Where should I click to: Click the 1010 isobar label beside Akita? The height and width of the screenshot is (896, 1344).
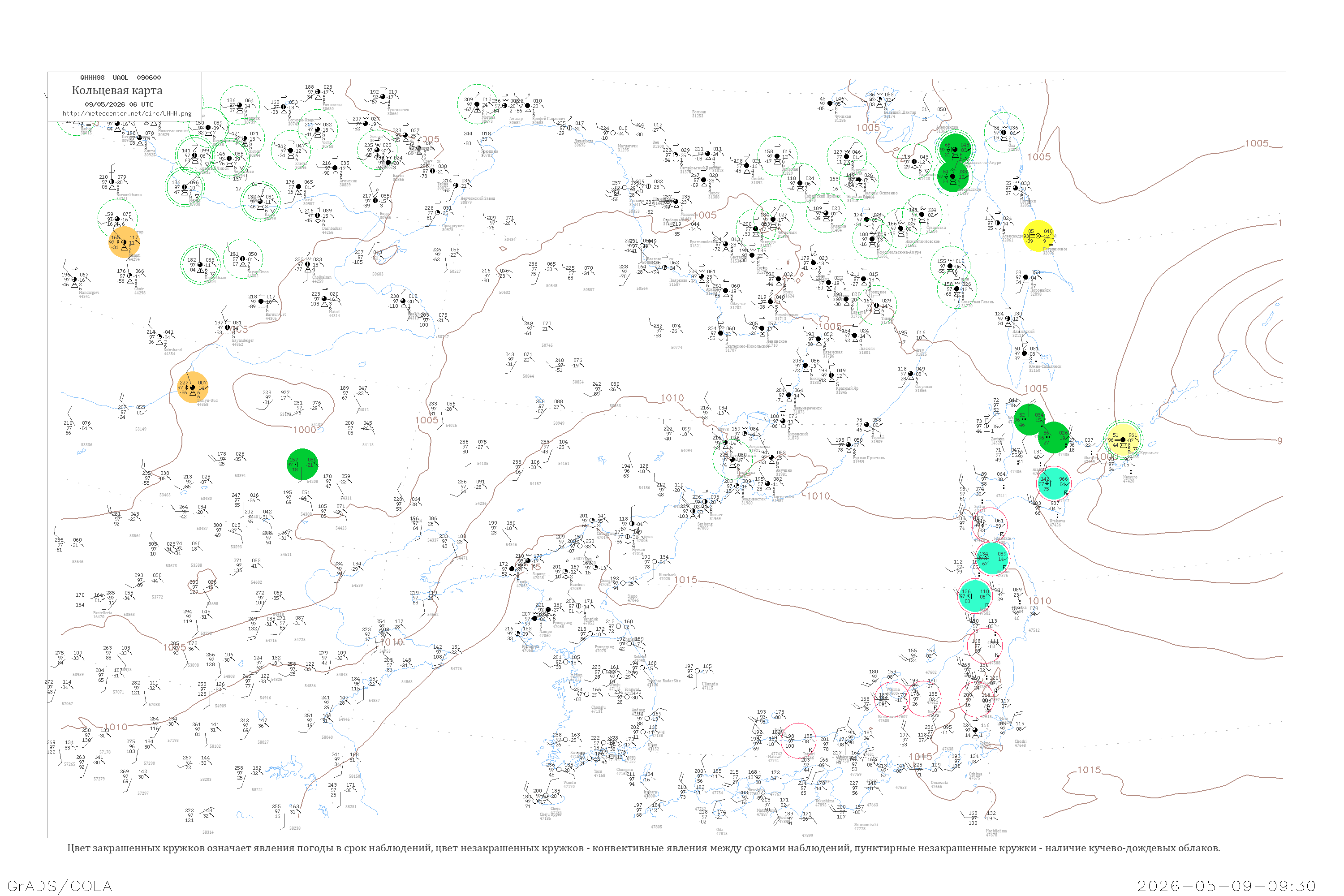tap(1039, 601)
